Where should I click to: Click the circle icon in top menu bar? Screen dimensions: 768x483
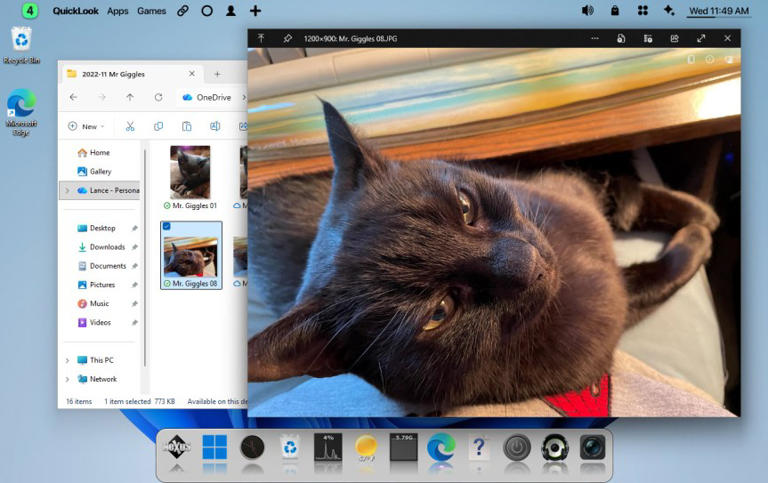click(x=207, y=10)
